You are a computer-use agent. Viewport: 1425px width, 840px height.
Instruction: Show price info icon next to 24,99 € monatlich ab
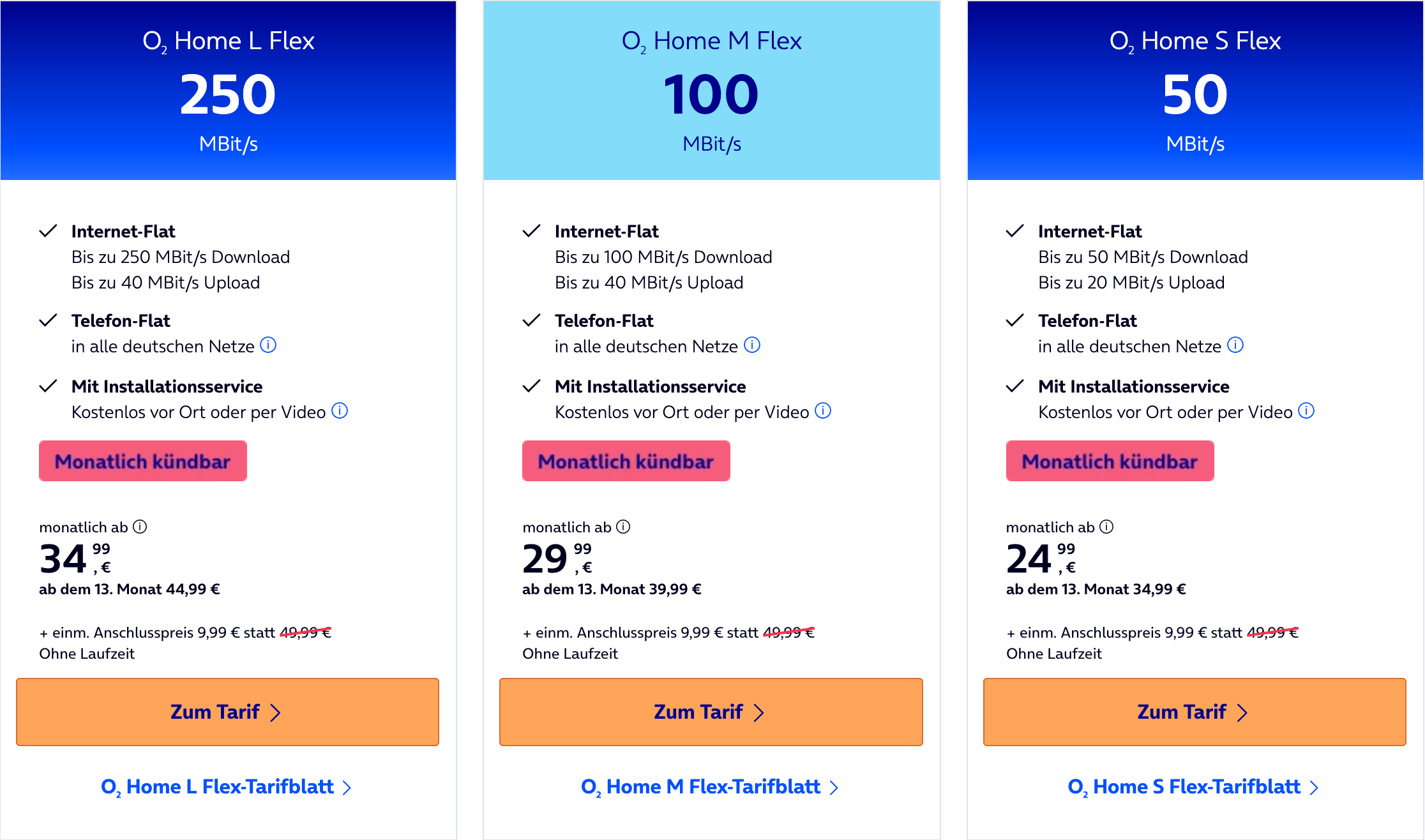[x=1106, y=527]
